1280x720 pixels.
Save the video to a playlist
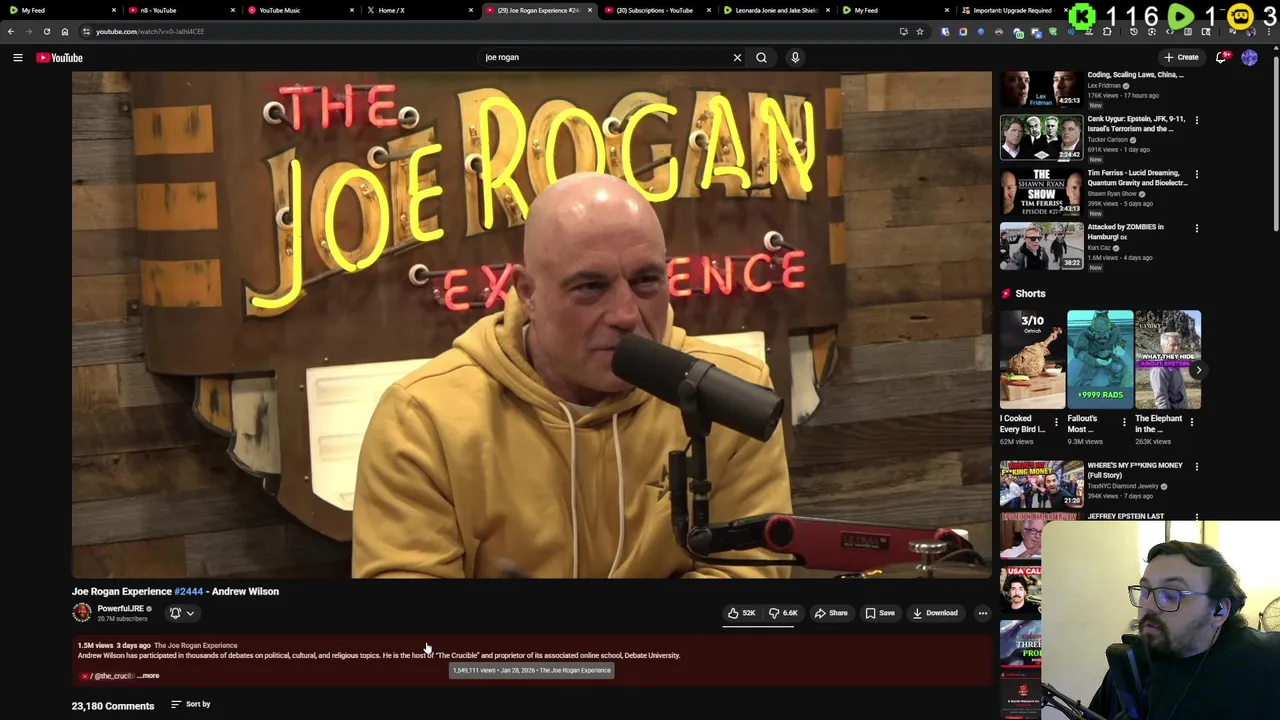coord(880,613)
